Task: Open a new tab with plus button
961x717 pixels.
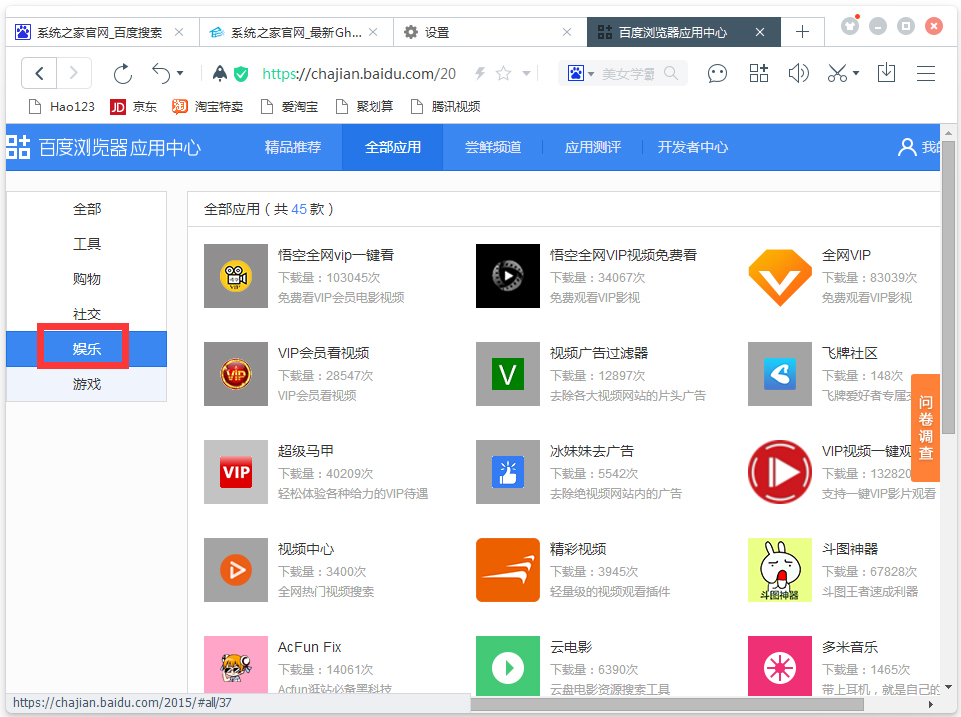Action: [802, 32]
